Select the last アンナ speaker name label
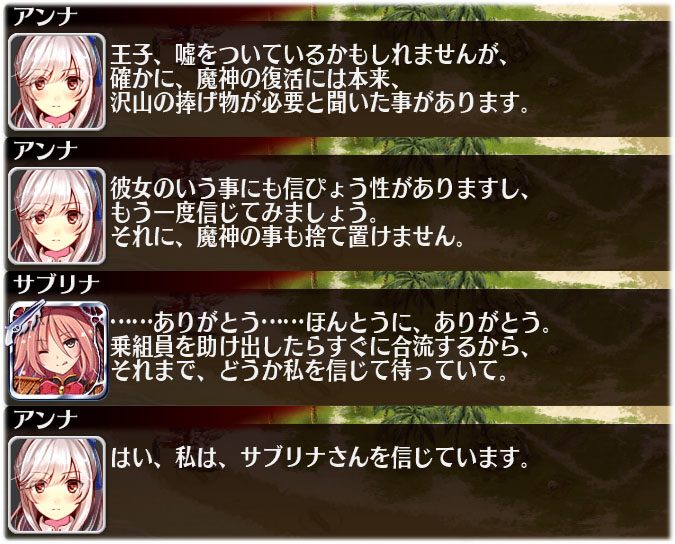This screenshot has width=675, height=544. pyautogui.click(x=45, y=420)
